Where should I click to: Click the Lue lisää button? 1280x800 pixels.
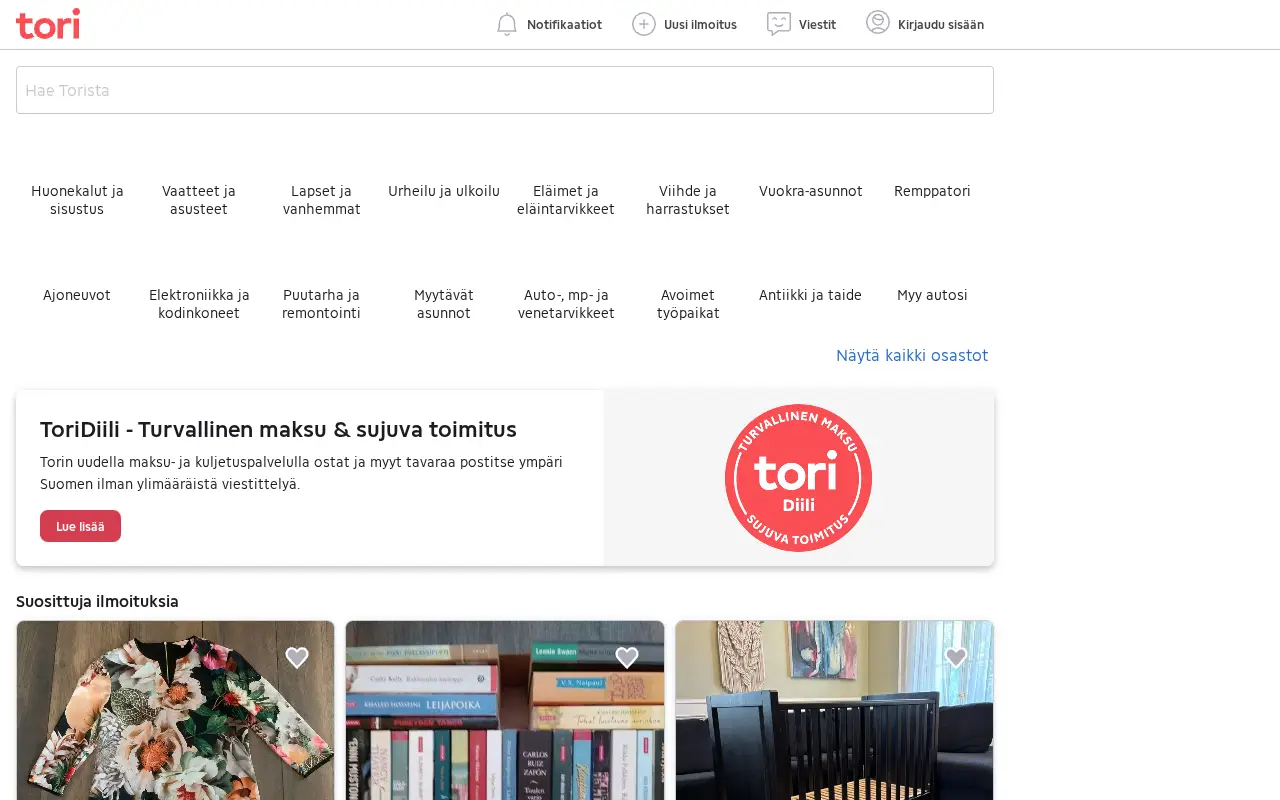[80, 526]
